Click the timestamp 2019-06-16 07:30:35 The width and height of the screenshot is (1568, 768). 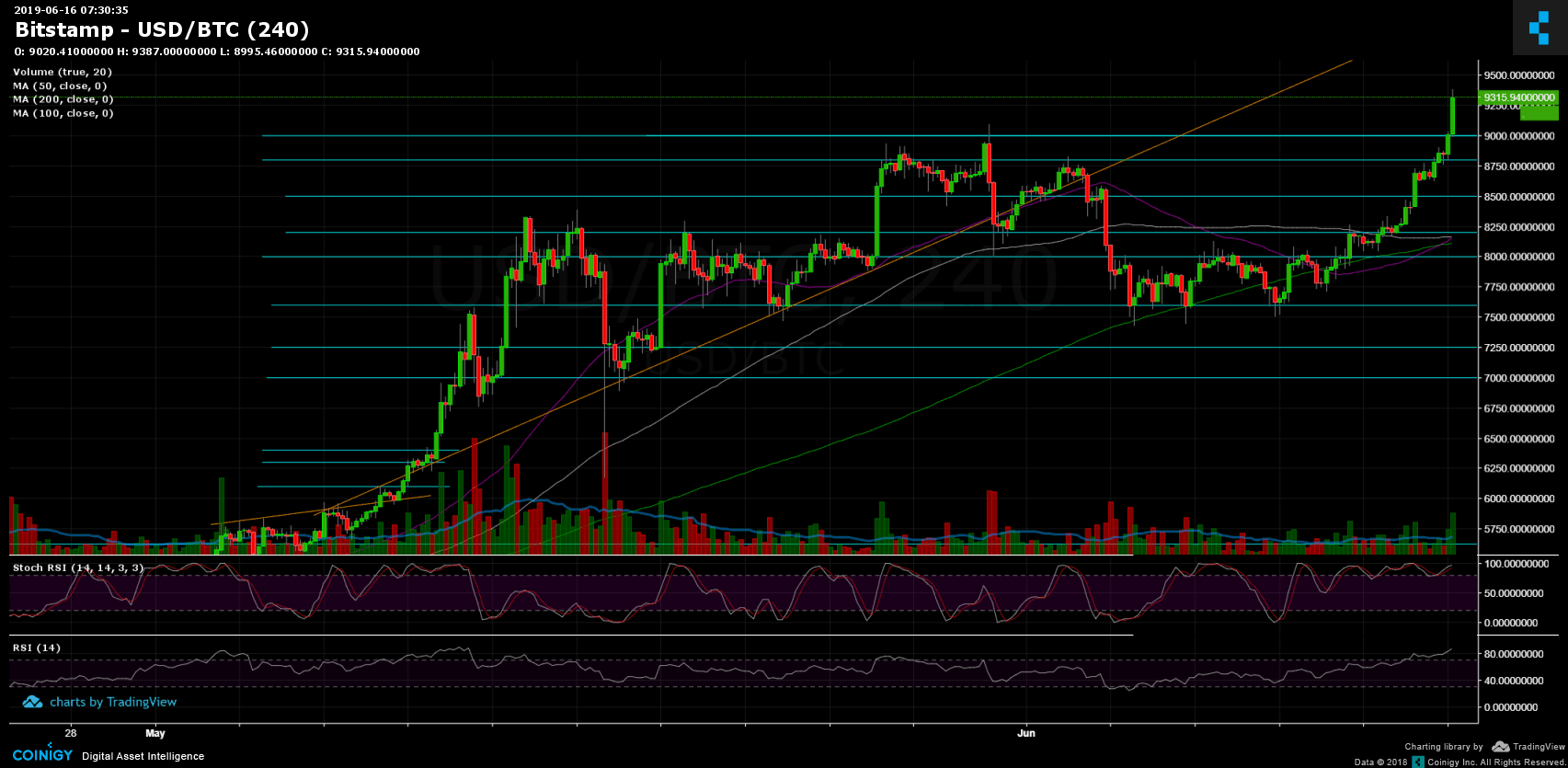point(71,9)
